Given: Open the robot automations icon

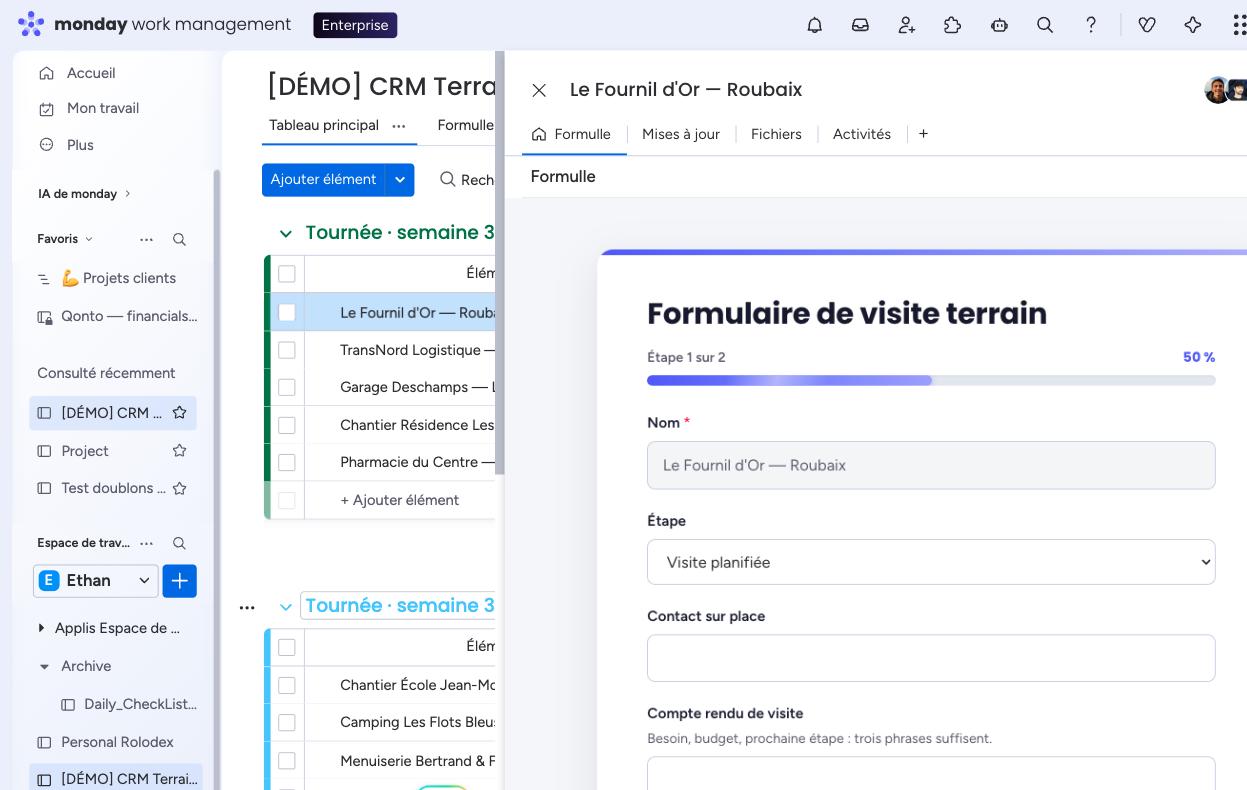Looking at the screenshot, I should (x=999, y=25).
